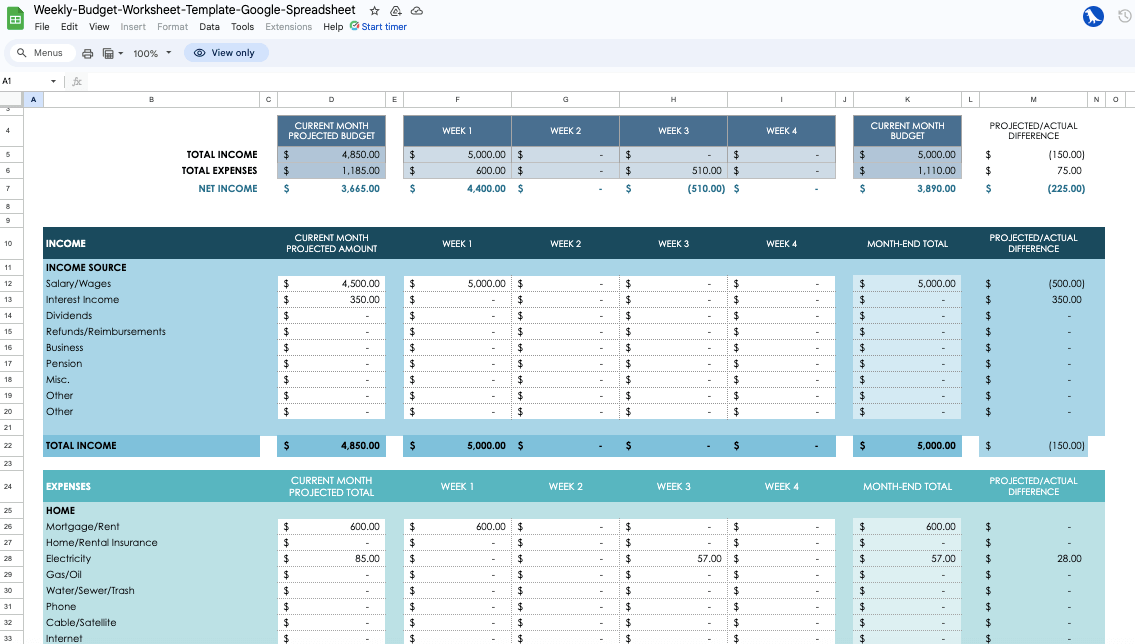This screenshot has width=1135, height=644.
Task: Click Week 1 net income 4,400.00
Action: coord(457,188)
